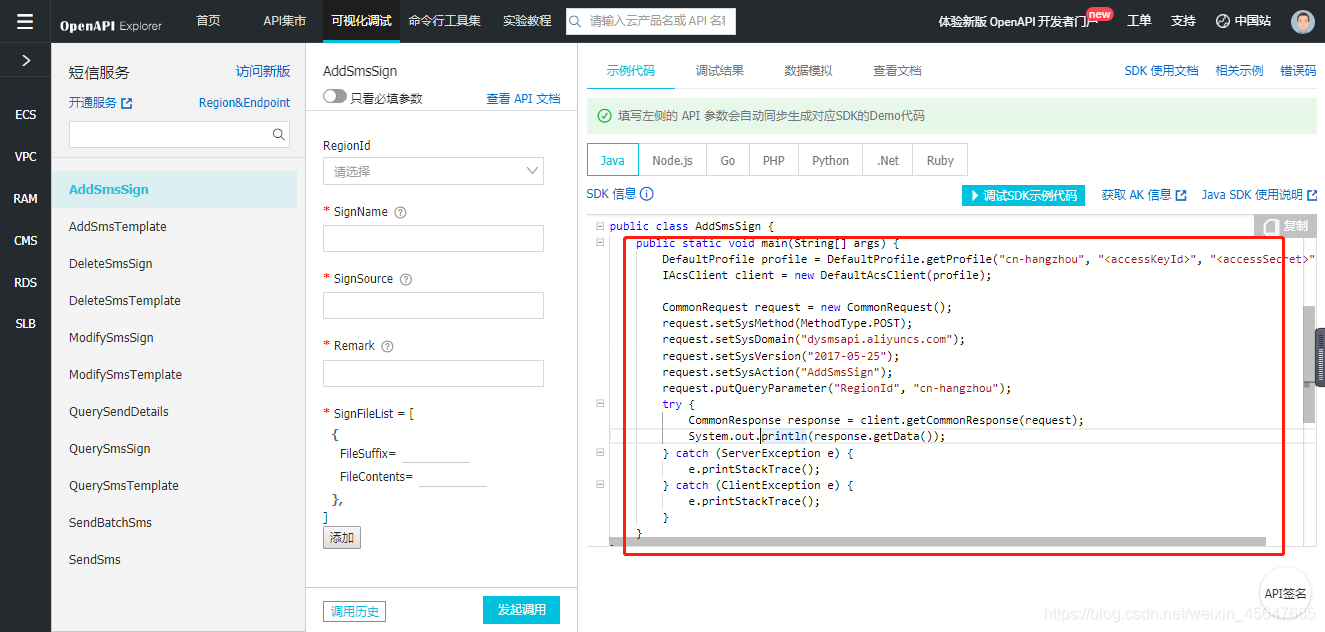Select SendBatchSms in the API list
The image size is (1325, 632).
pos(110,522)
